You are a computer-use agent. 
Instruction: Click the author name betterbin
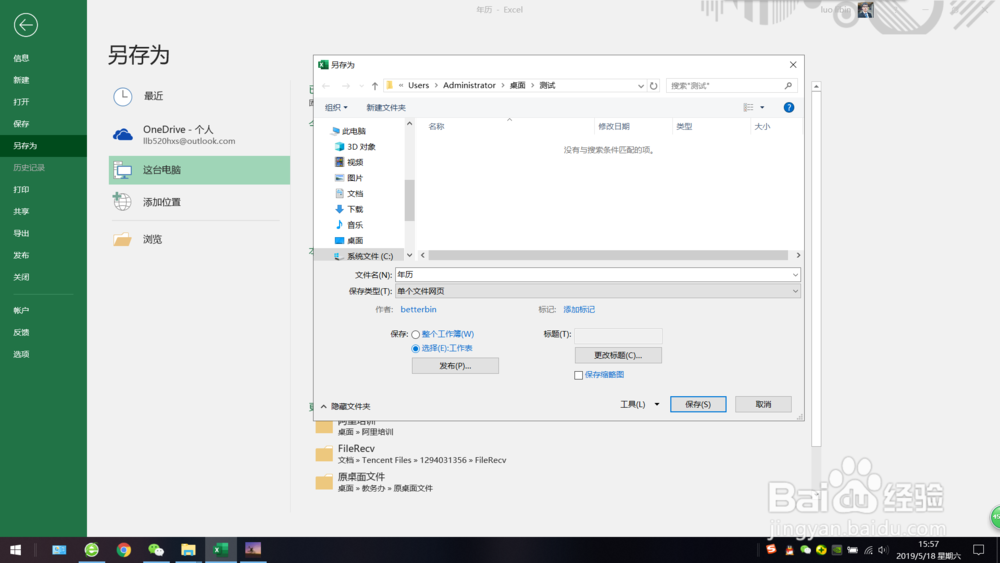click(x=418, y=309)
